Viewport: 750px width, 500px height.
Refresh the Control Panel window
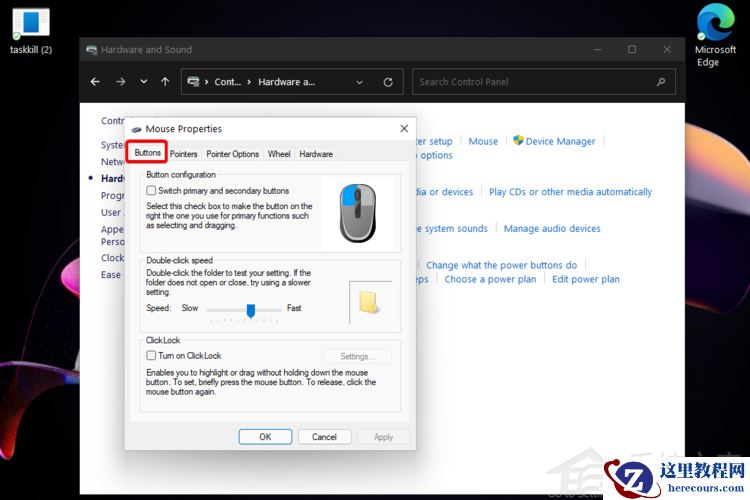(x=388, y=82)
